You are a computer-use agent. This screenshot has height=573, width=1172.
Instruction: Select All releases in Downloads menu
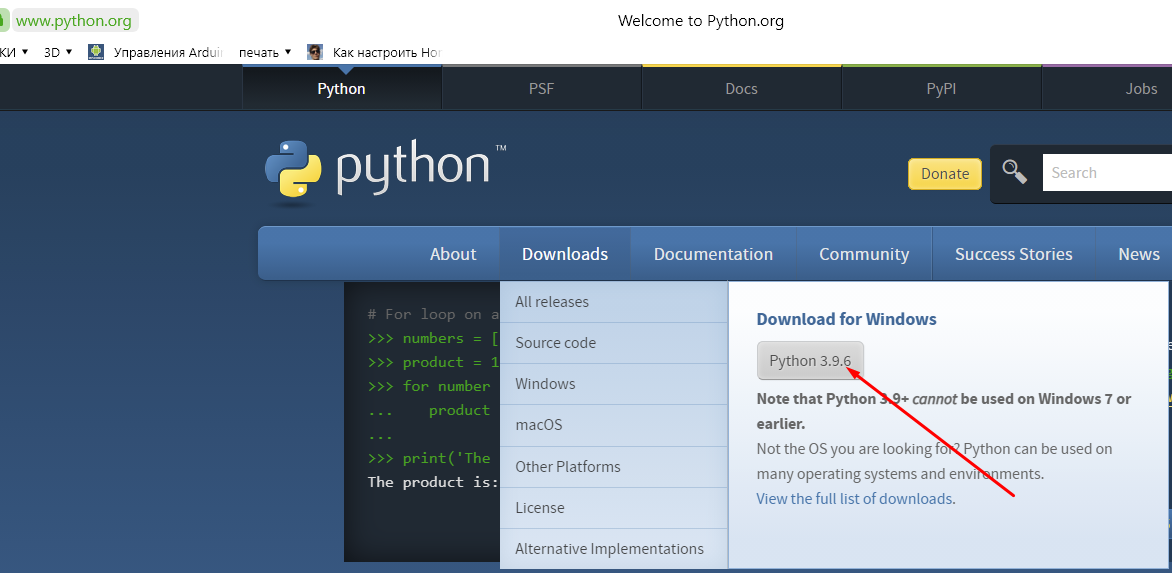click(614, 302)
